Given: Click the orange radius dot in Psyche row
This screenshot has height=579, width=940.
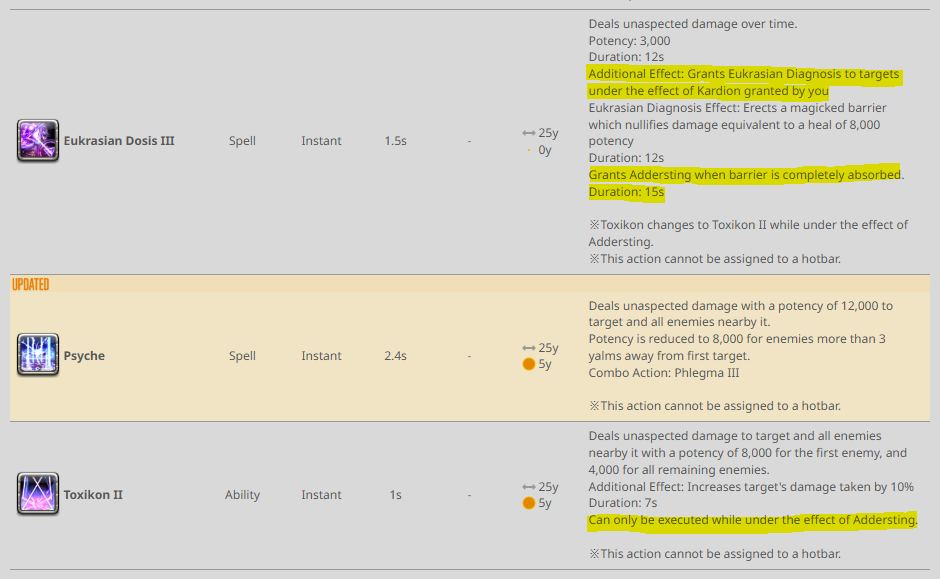Looking at the screenshot, I should pos(529,364).
